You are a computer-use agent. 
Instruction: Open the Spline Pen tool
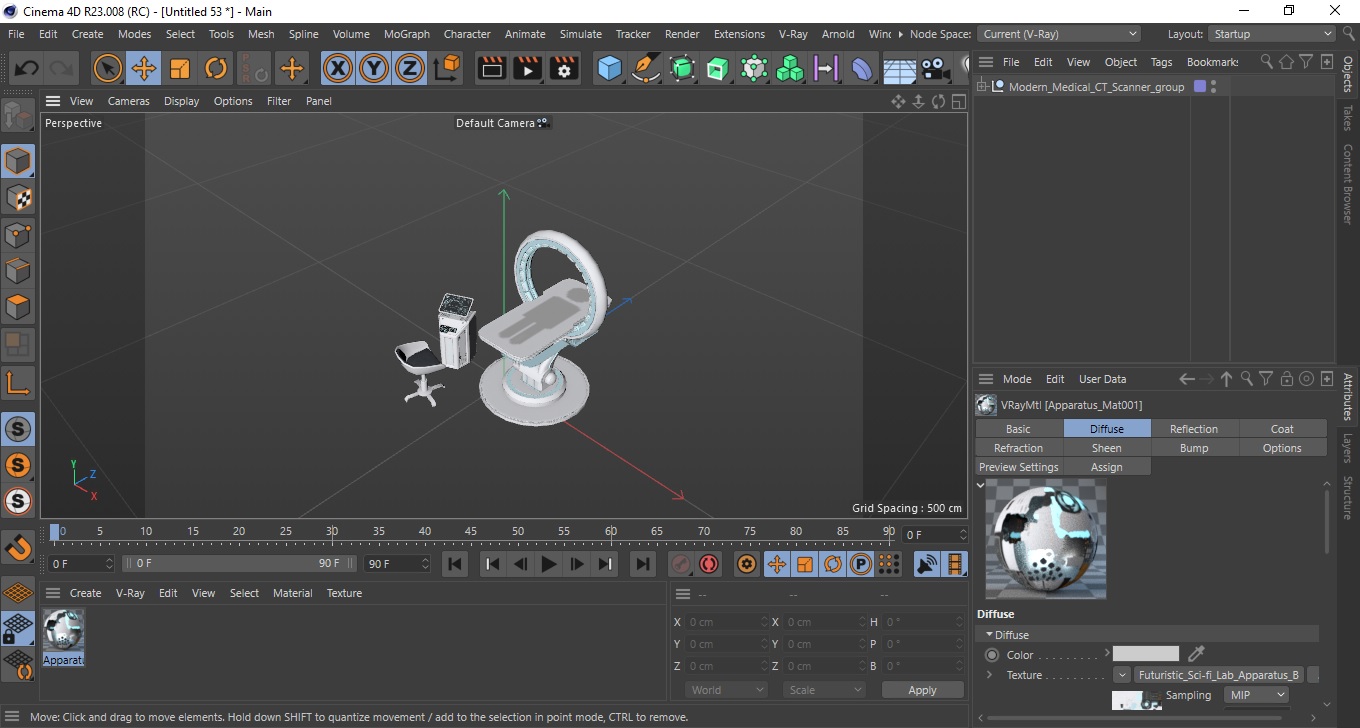point(646,68)
